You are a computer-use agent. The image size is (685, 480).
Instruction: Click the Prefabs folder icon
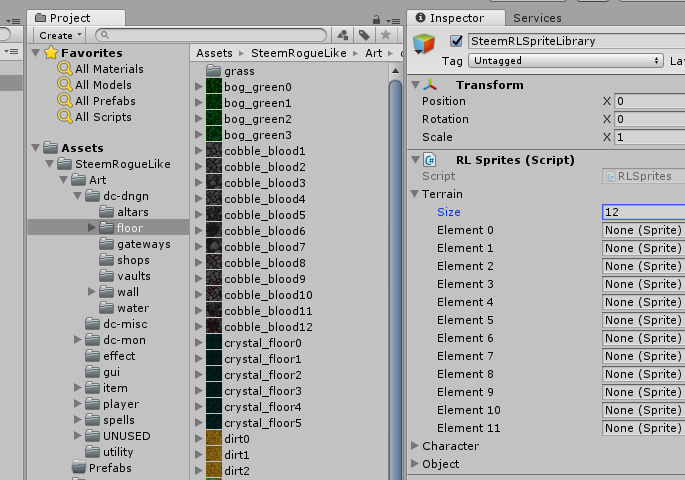coord(79,467)
